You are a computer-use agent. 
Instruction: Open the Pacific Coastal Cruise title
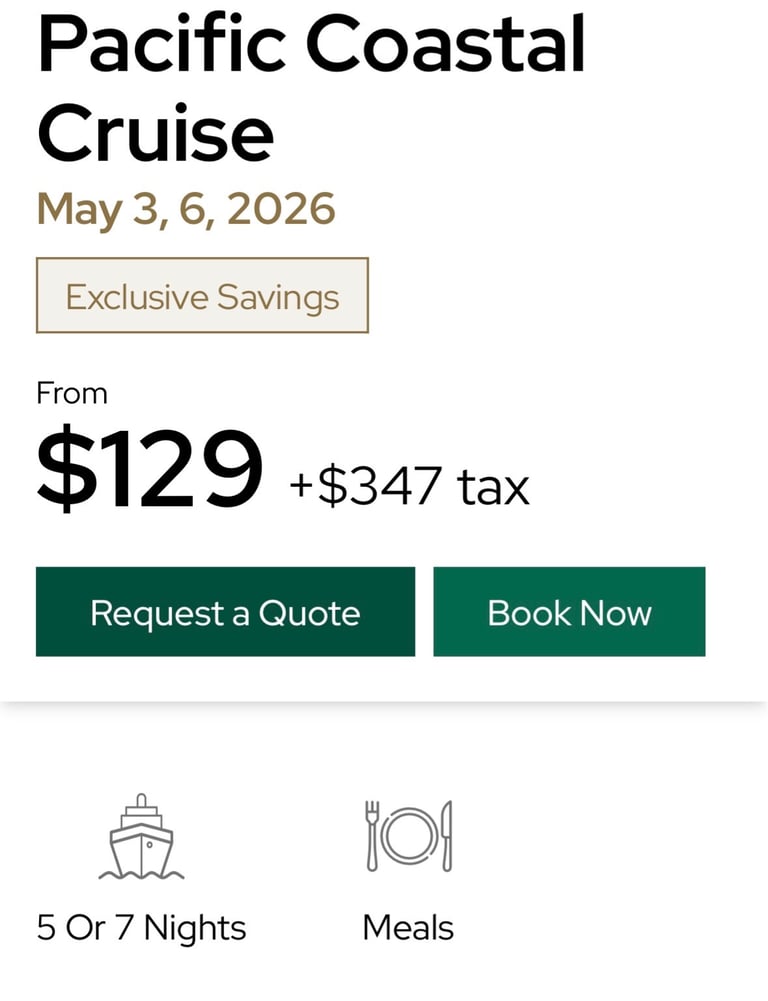click(310, 88)
